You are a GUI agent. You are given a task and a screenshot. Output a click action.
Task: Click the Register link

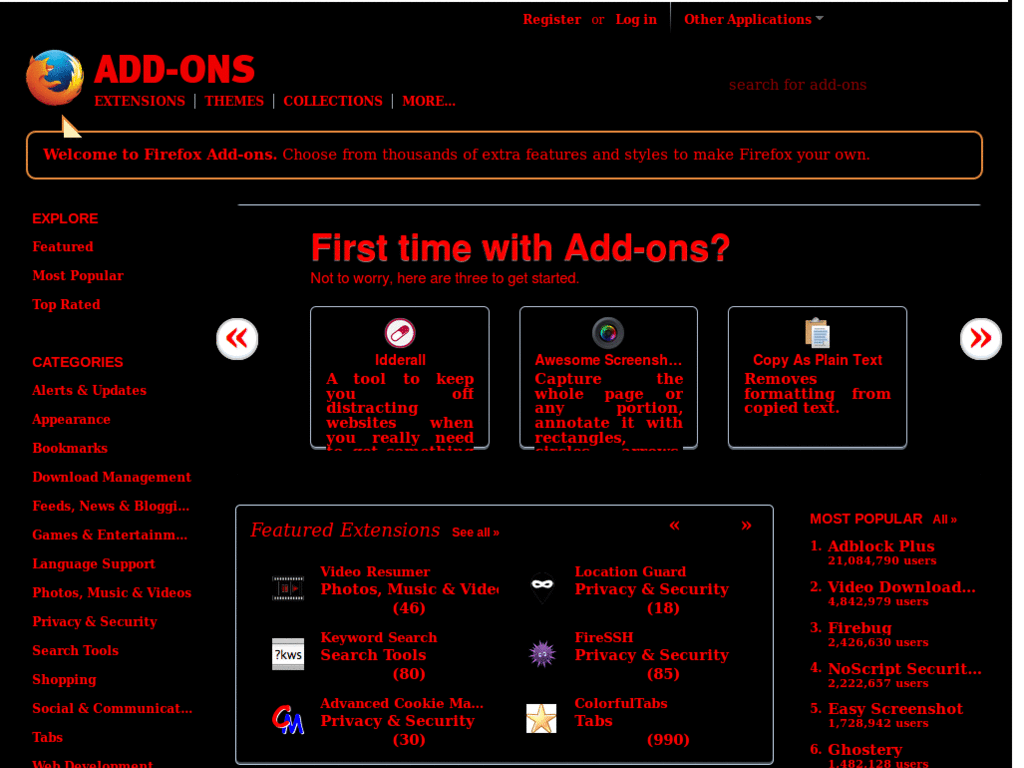tap(552, 19)
